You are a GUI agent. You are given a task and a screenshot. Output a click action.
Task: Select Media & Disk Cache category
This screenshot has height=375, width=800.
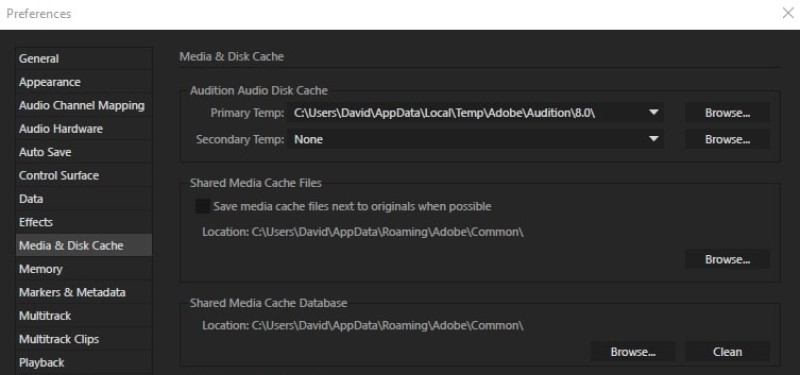(x=84, y=245)
